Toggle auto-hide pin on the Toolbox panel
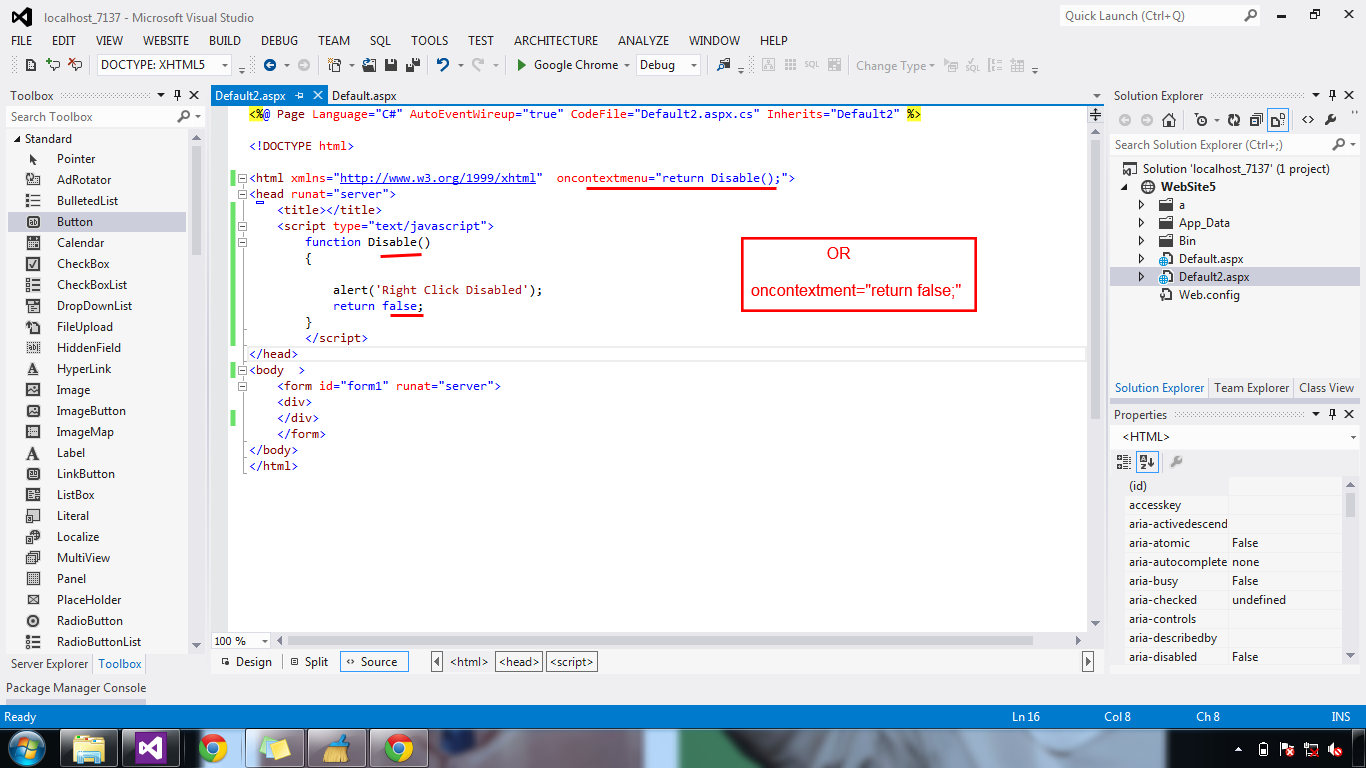This screenshot has width=1366, height=768. [177, 96]
